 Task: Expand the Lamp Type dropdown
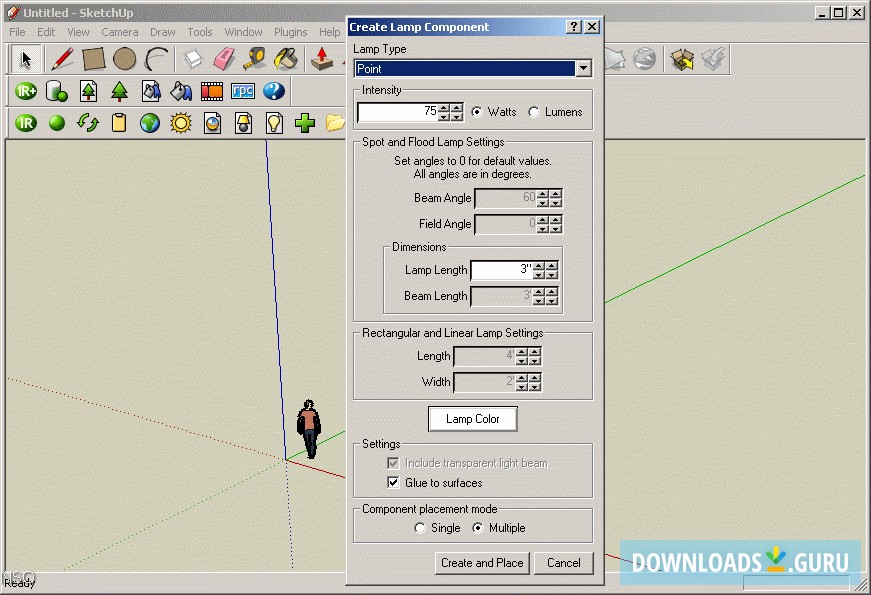point(583,69)
